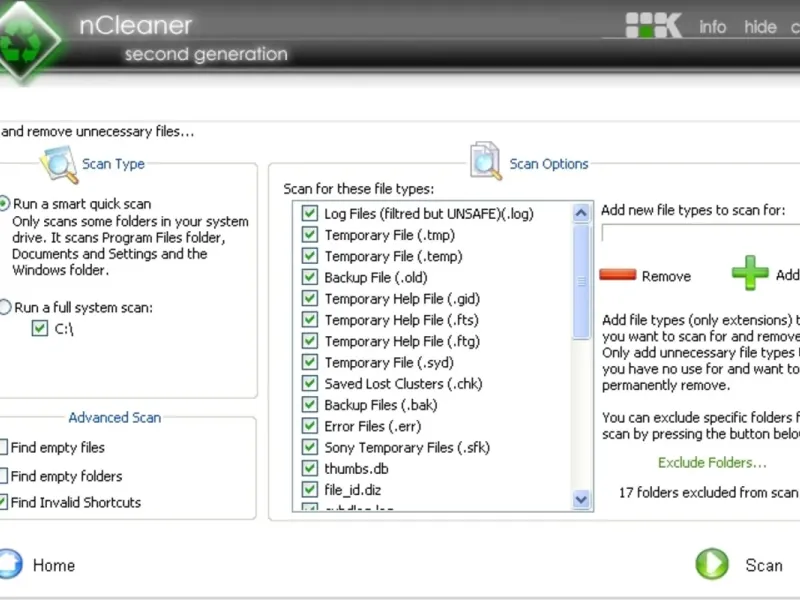The height and width of the screenshot is (600, 800).
Task: Uncheck Saved Lost Clusters (.chk)
Action: click(x=310, y=383)
